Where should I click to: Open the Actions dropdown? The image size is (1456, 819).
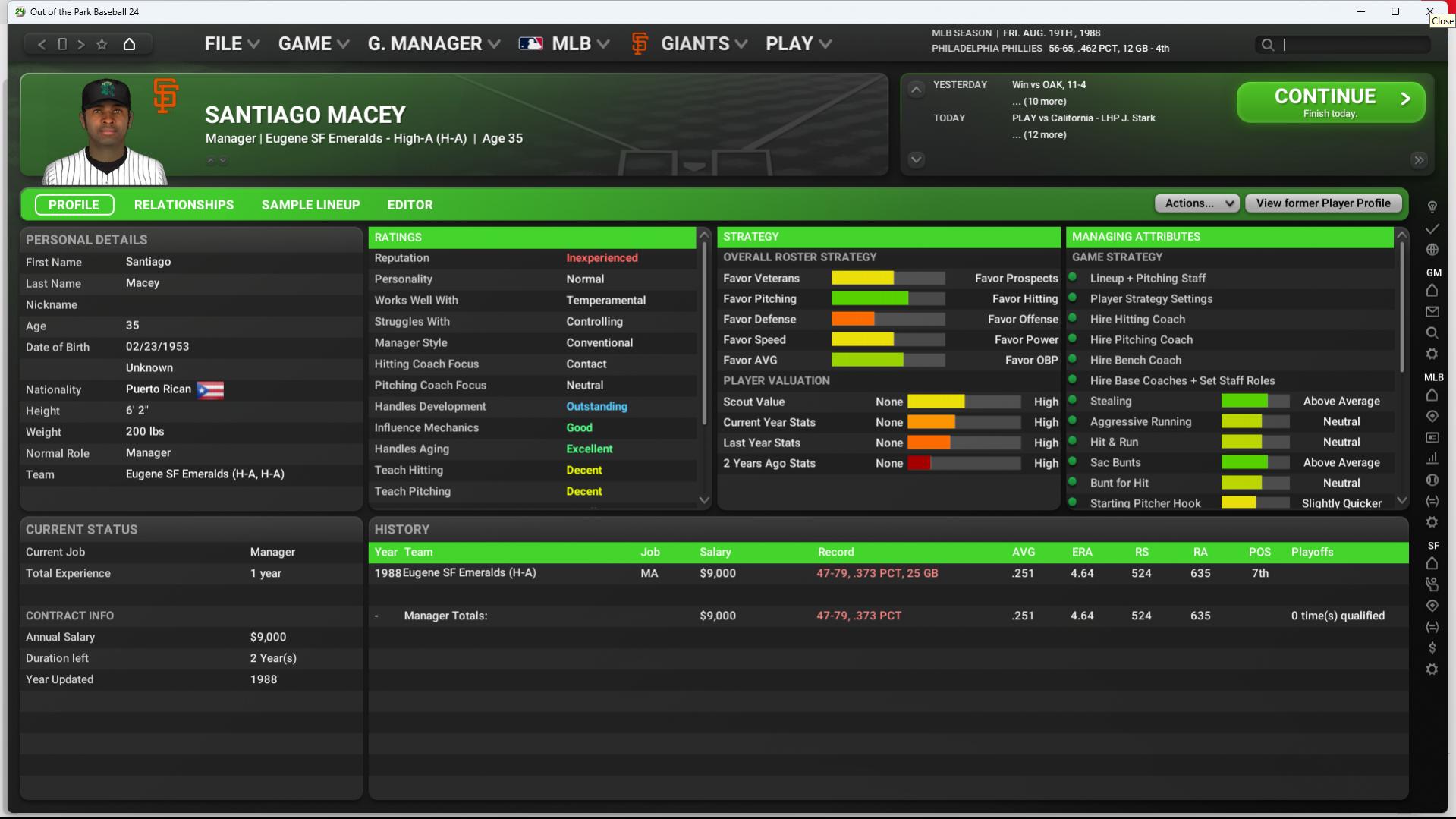pyautogui.click(x=1197, y=203)
